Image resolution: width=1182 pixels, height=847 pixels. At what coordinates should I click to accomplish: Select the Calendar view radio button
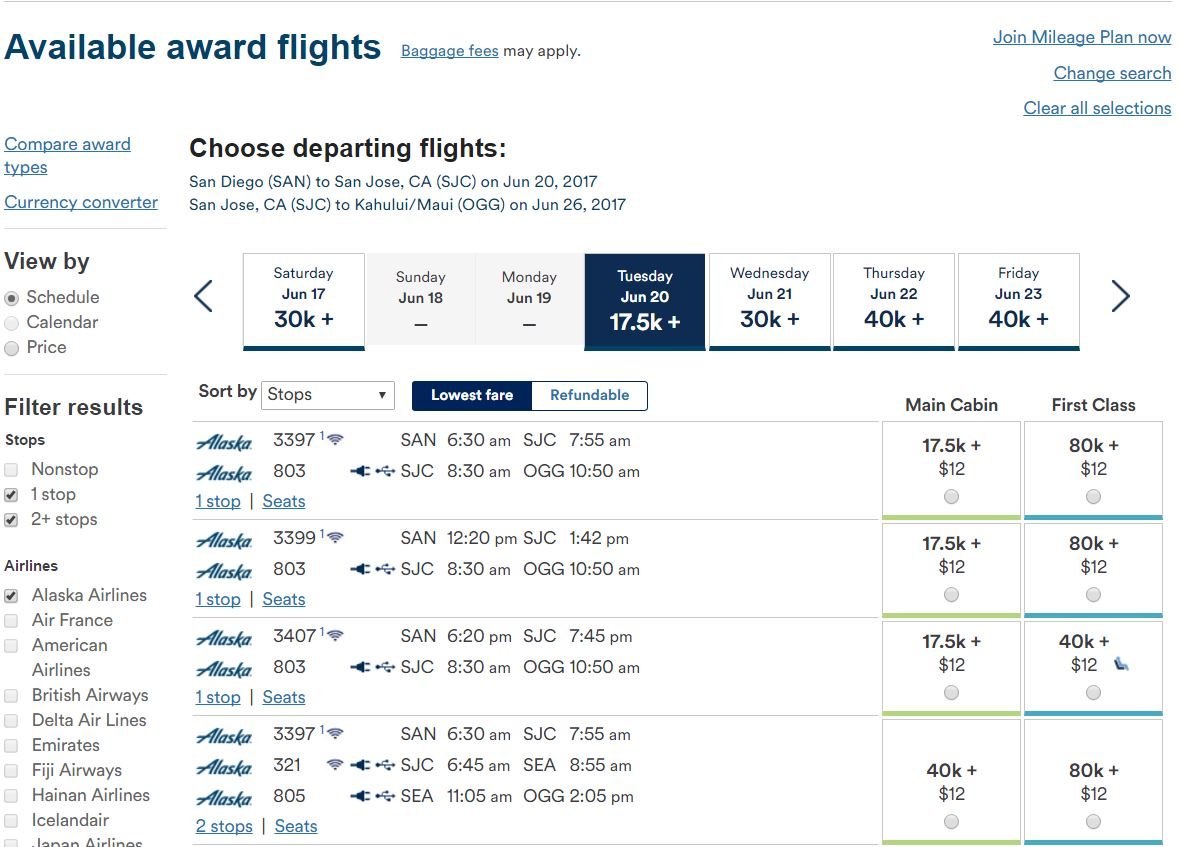pos(11,323)
